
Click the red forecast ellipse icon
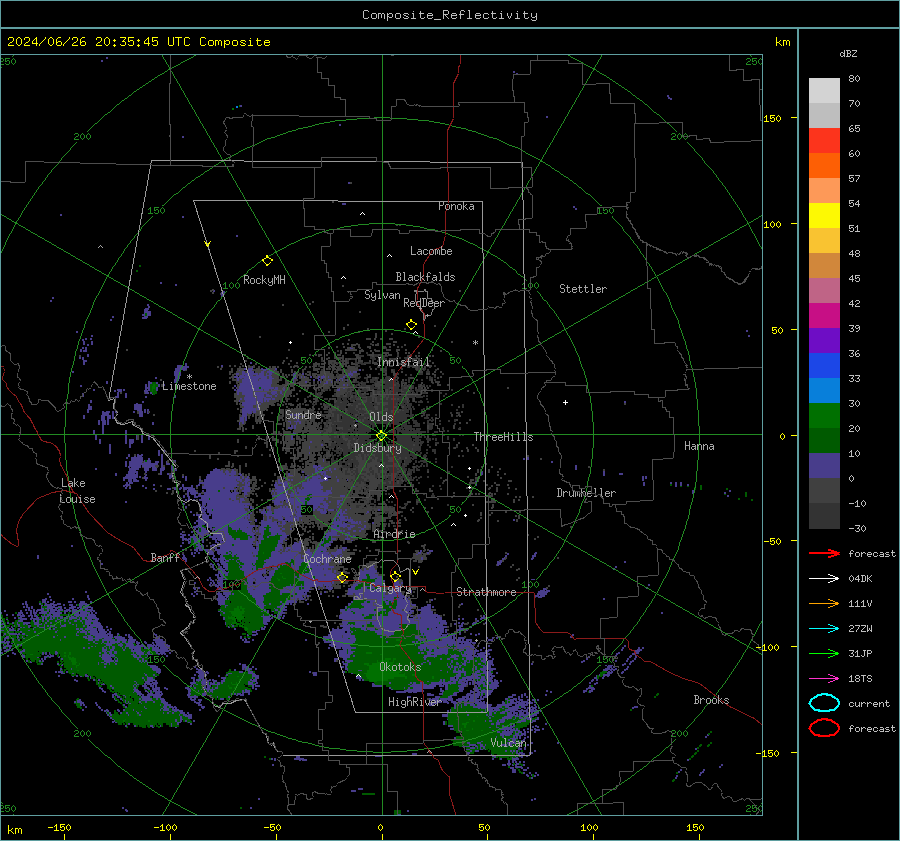pyautogui.click(x=824, y=728)
